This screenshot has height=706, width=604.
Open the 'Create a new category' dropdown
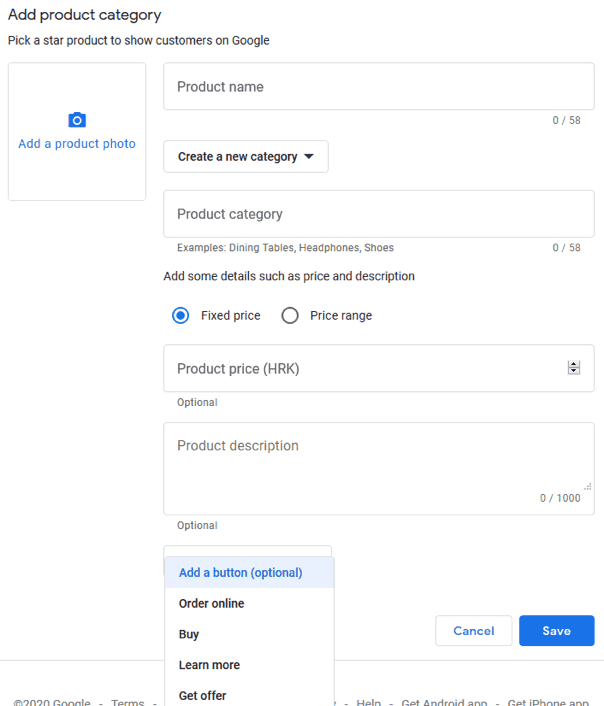click(245, 157)
